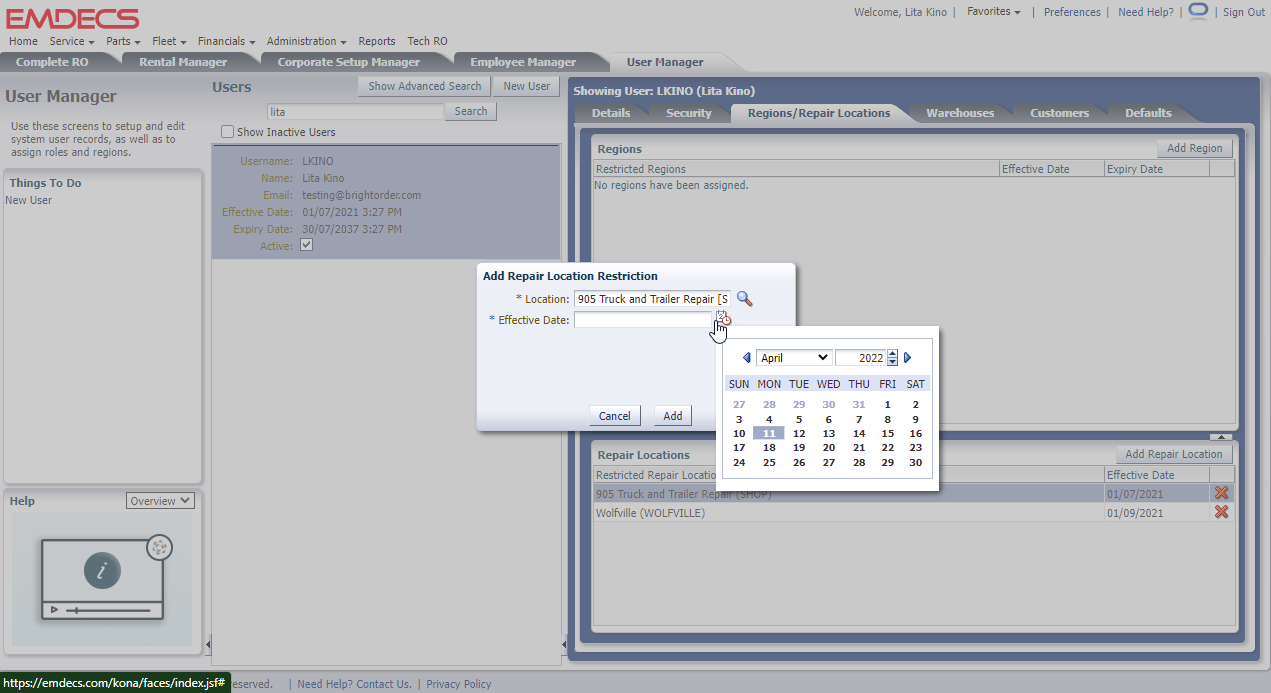Open the Warehouses tab
Screen dimensions: 1271x693
[x=960, y=113]
